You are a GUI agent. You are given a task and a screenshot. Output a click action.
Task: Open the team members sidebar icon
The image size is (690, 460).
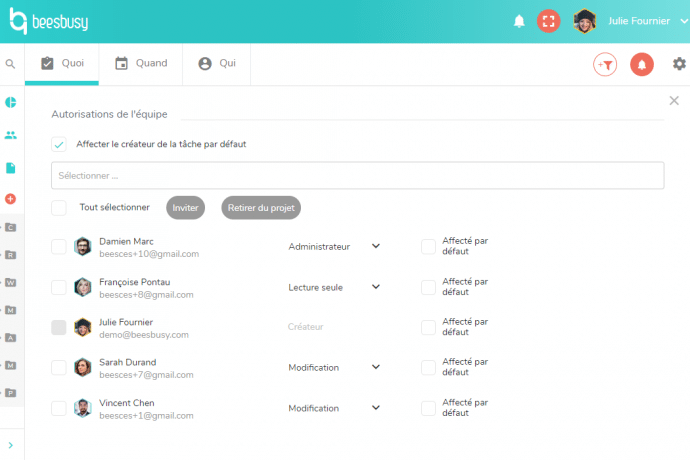(11, 135)
